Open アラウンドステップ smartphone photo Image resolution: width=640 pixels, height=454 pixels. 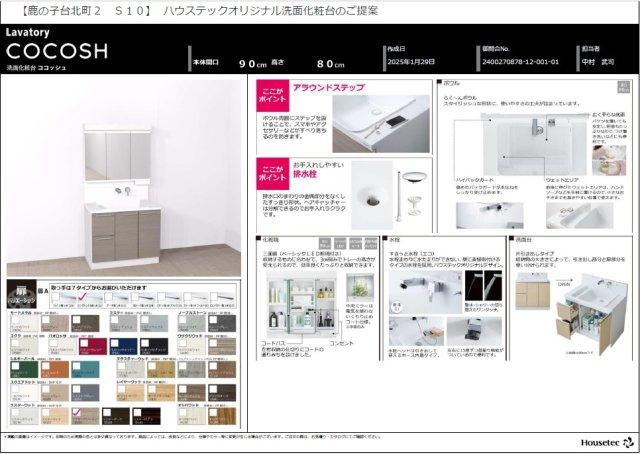tap(381, 124)
